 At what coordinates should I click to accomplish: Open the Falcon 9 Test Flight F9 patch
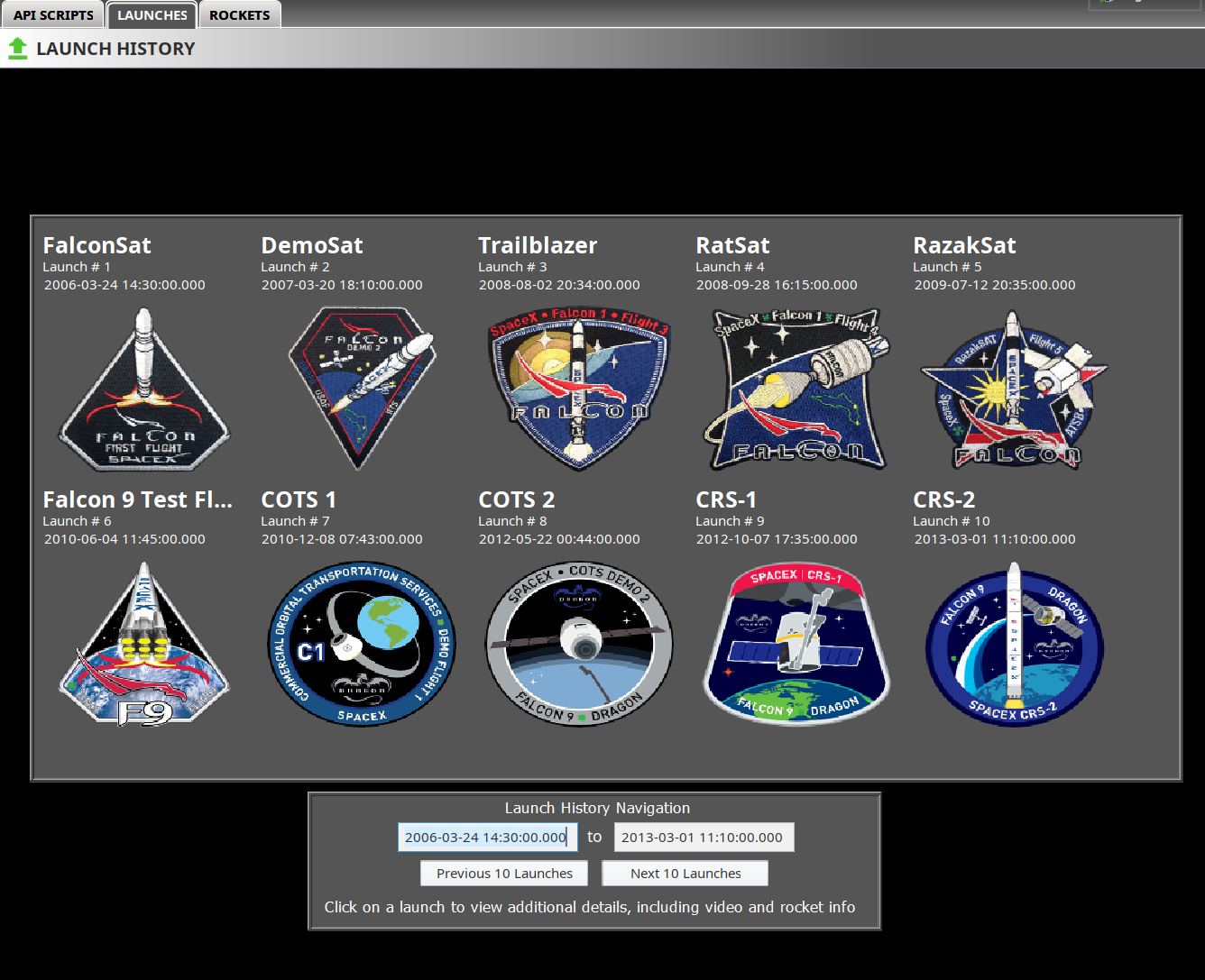pos(144,644)
